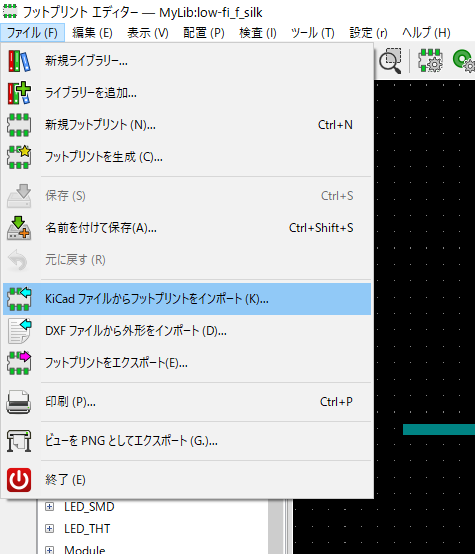Click the red power Quit icon

pos(19,480)
